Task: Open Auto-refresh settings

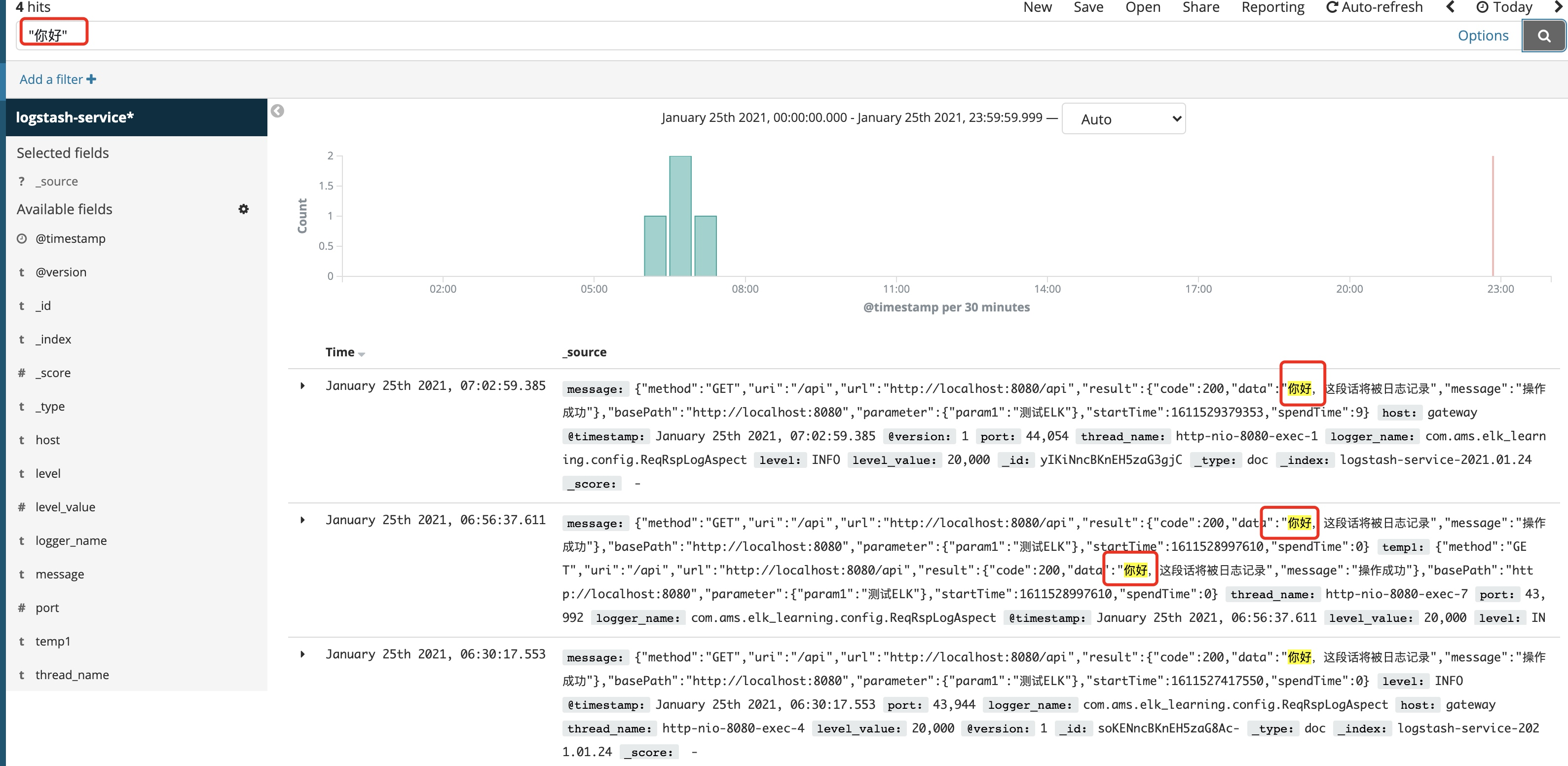Action: click(x=1374, y=7)
